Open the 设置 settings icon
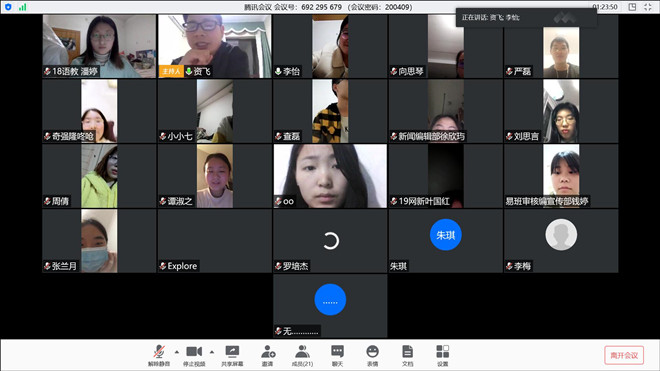The image size is (660, 371). (x=442, y=355)
